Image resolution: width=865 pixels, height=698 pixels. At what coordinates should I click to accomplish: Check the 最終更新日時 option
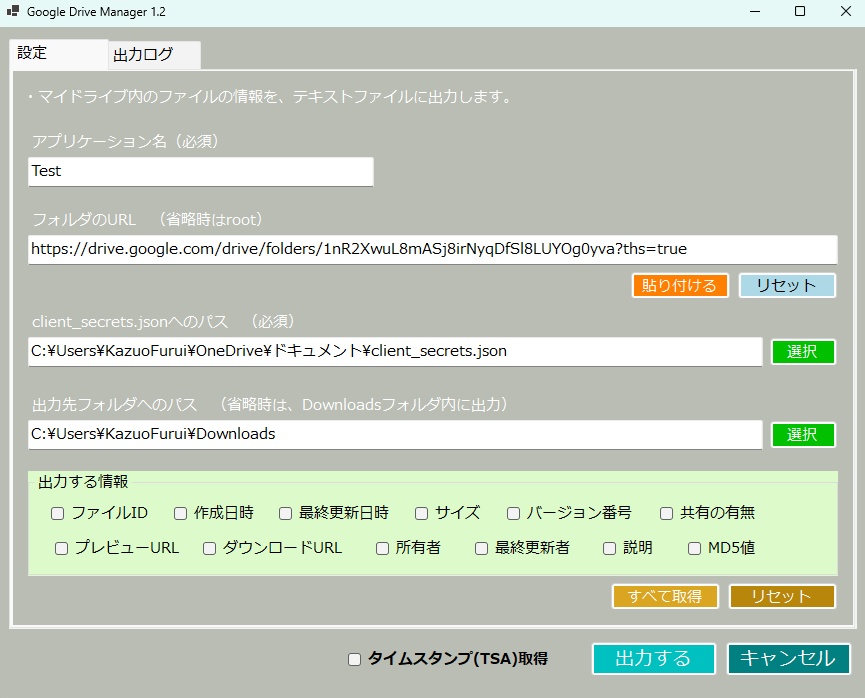click(x=285, y=514)
